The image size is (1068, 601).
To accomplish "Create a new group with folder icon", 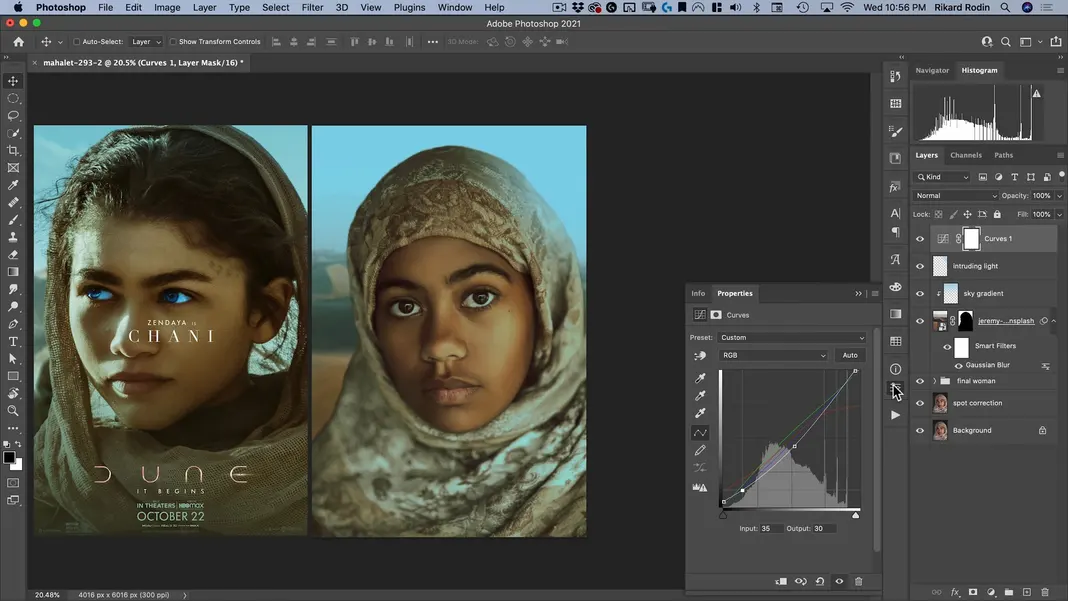I will point(1009,592).
